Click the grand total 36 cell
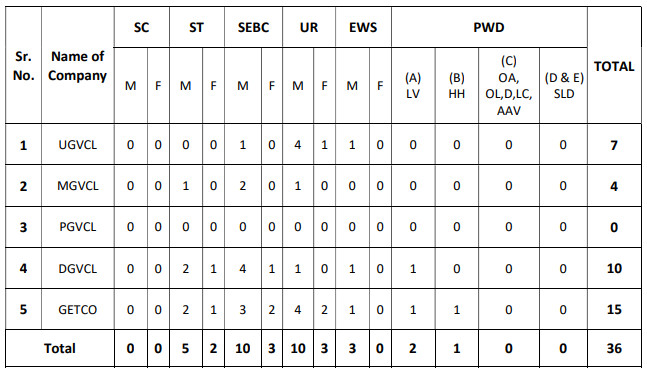Screen dimensions: 647x372 [614, 348]
